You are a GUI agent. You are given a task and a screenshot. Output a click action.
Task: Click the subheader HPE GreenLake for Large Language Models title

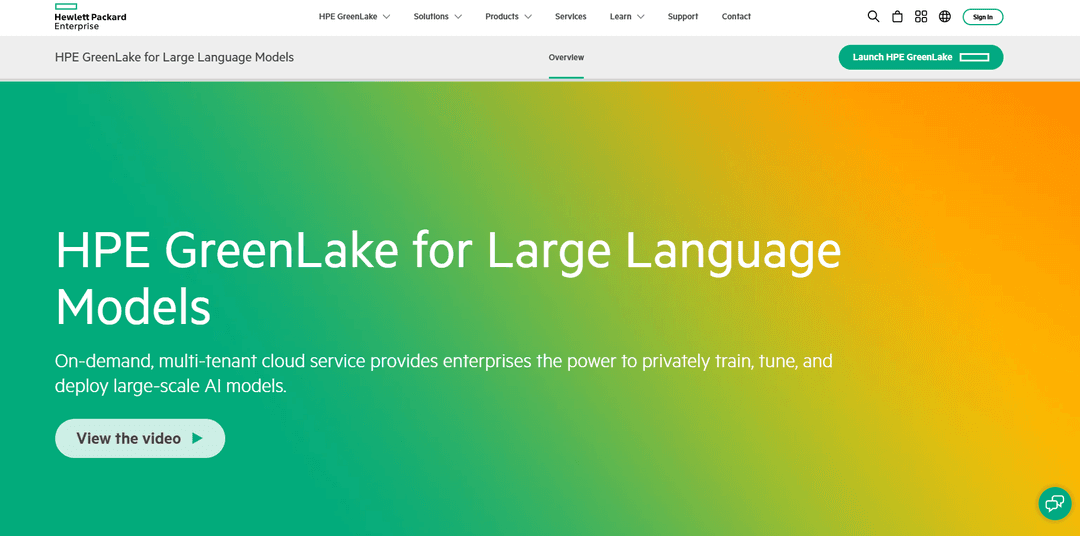pyautogui.click(x=174, y=57)
